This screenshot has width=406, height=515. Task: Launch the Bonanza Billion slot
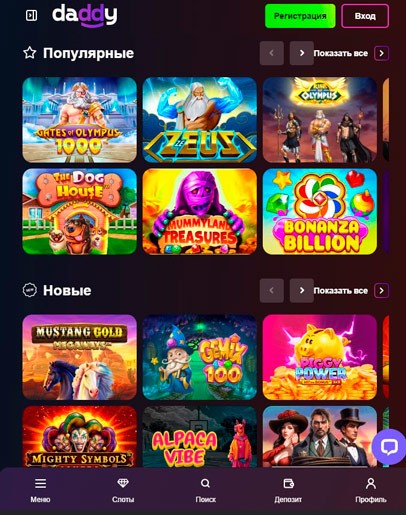coord(320,211)
